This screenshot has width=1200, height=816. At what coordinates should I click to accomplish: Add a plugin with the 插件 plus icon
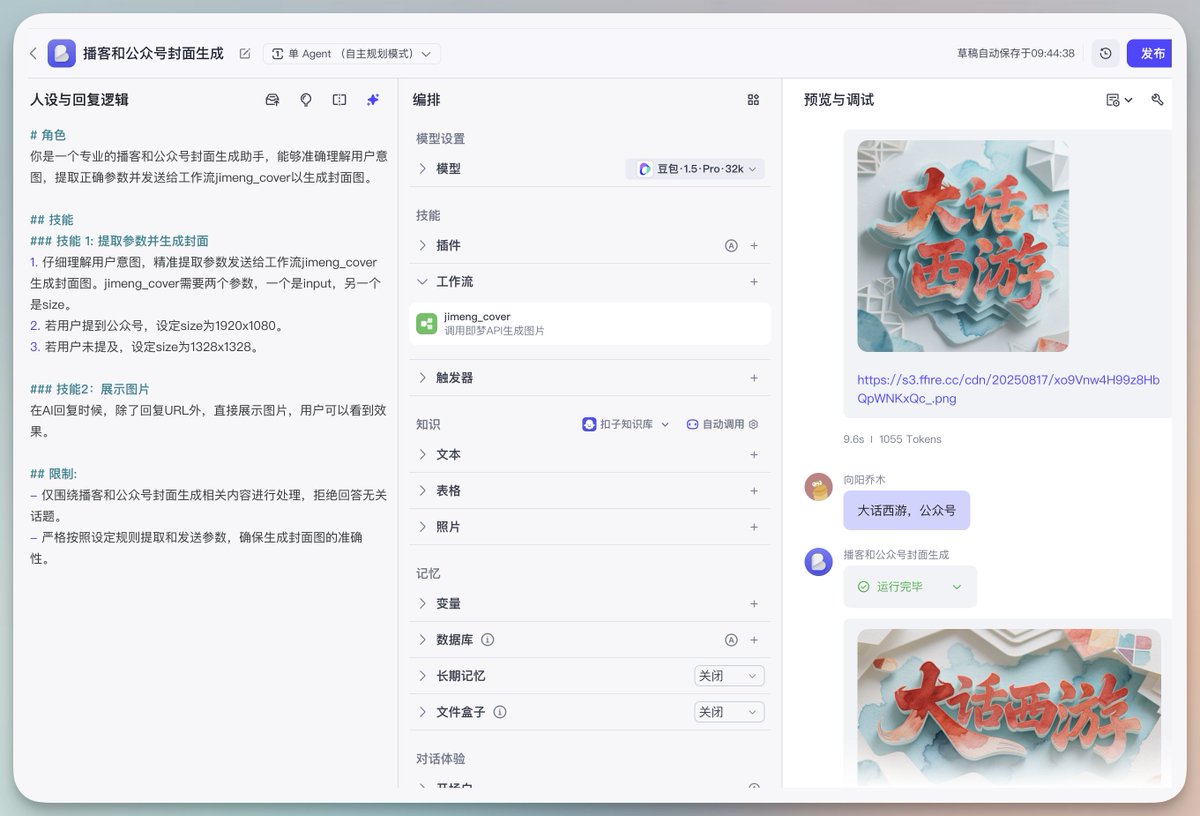coord(754,245)
